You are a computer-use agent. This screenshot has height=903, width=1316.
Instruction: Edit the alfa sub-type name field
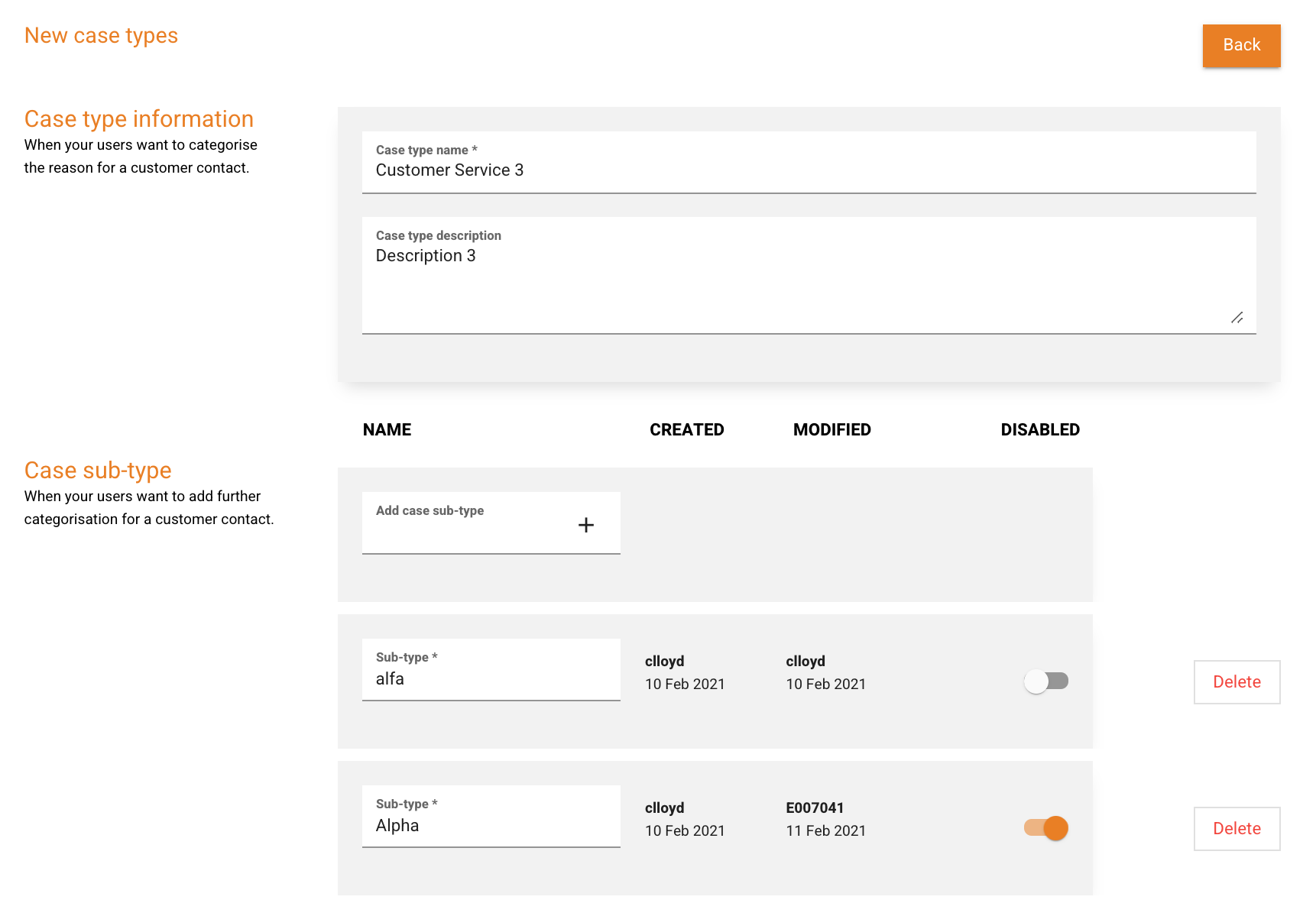pos(491,670)
